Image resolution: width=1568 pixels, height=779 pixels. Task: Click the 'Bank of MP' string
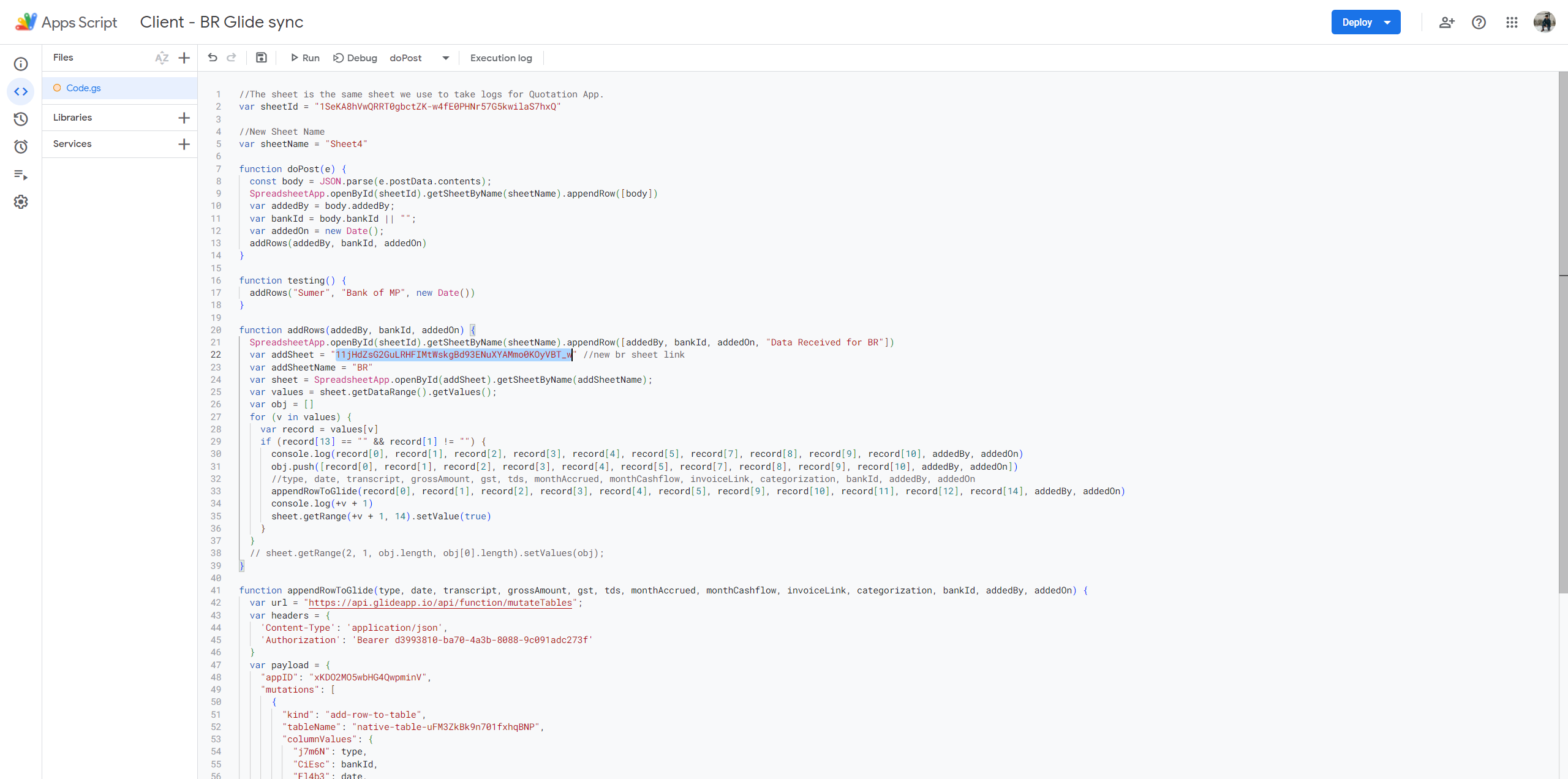point(373,293)
